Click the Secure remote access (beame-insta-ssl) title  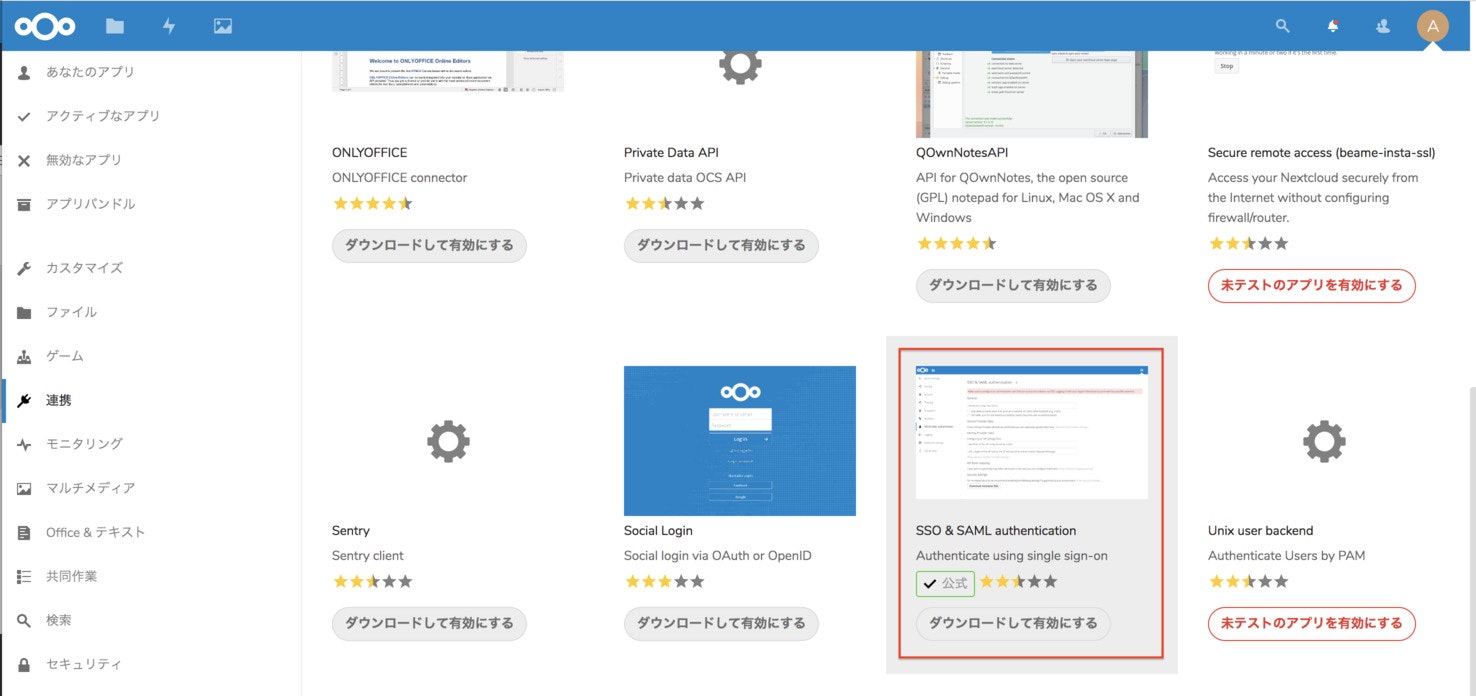(1321, 153)
